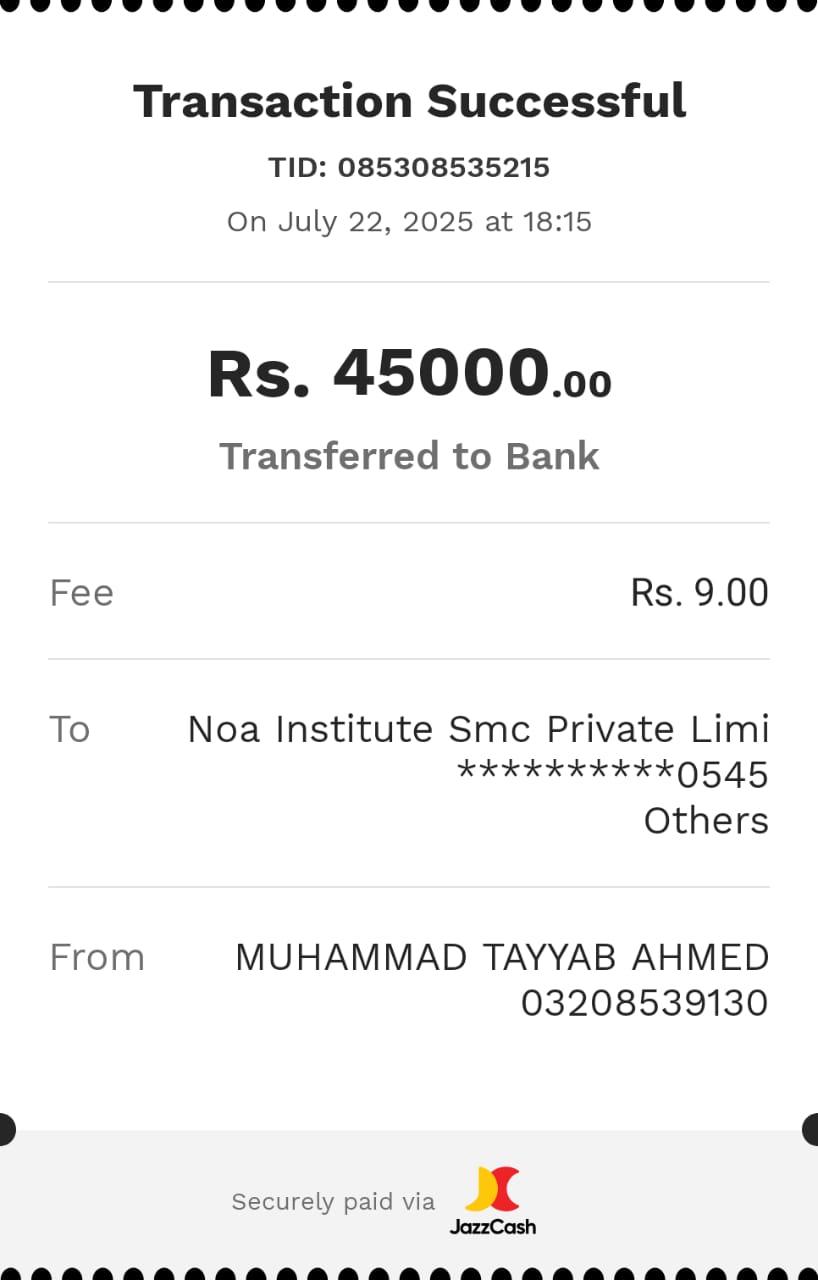Image resolution: width=818 pixels, height=1280 pixels.
Task: Click the right semicircle notch on receipt
Action: click(x=811, y=1129)
